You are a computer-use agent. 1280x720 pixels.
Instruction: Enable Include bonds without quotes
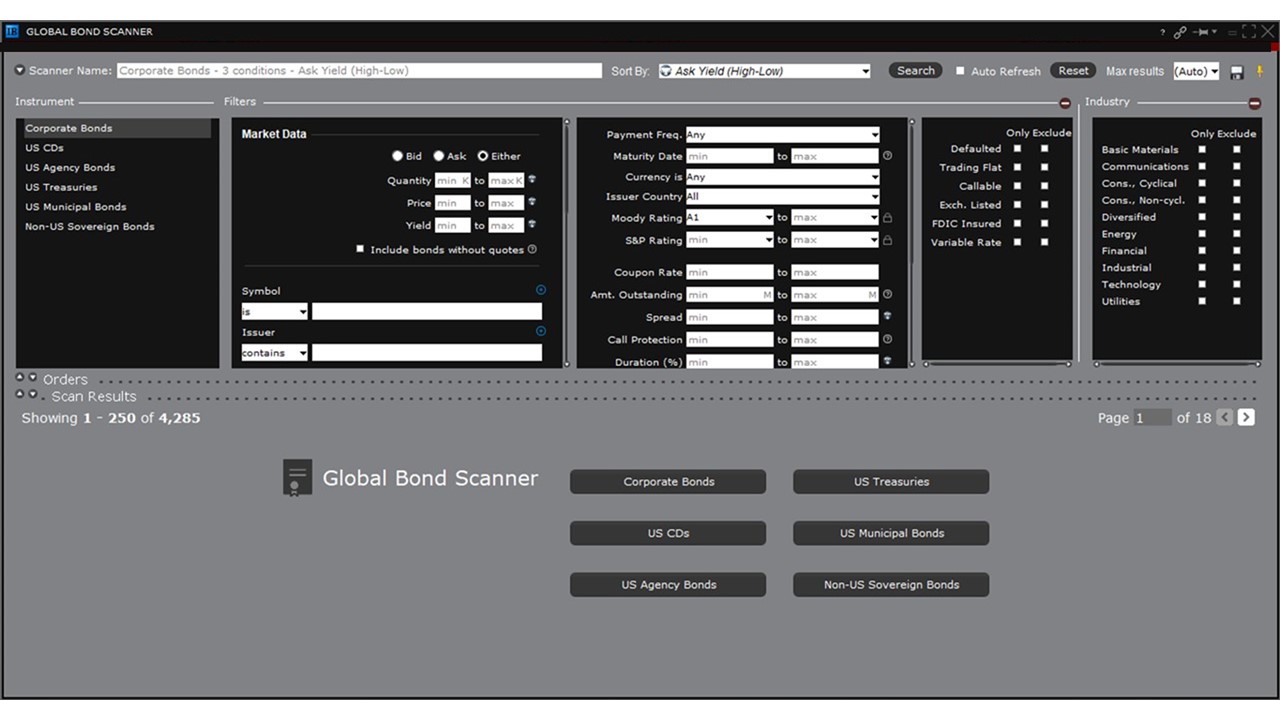click(x=360, y=248)
